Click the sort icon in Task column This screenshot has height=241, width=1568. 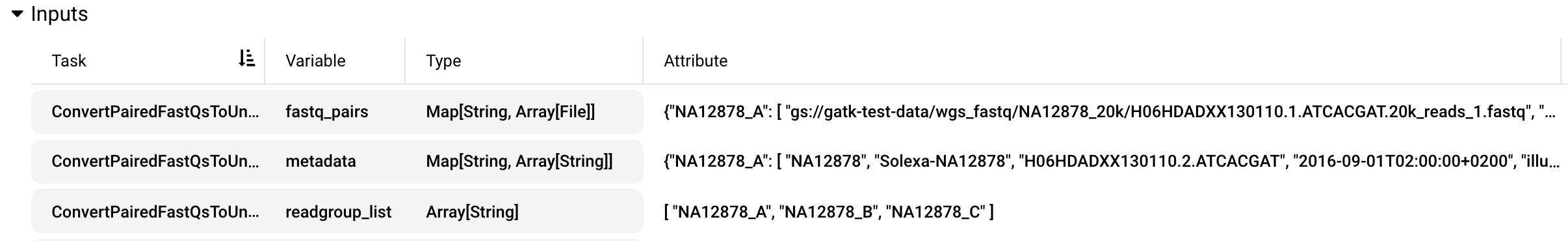pos(246,59)
